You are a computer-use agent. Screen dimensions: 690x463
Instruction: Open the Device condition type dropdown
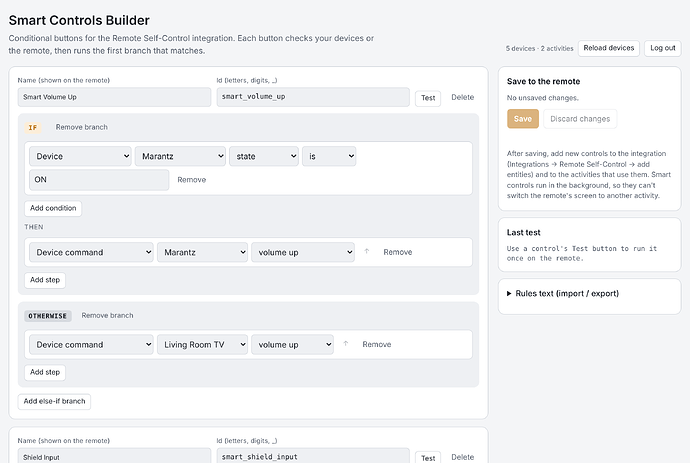click(x=81, y=156)
